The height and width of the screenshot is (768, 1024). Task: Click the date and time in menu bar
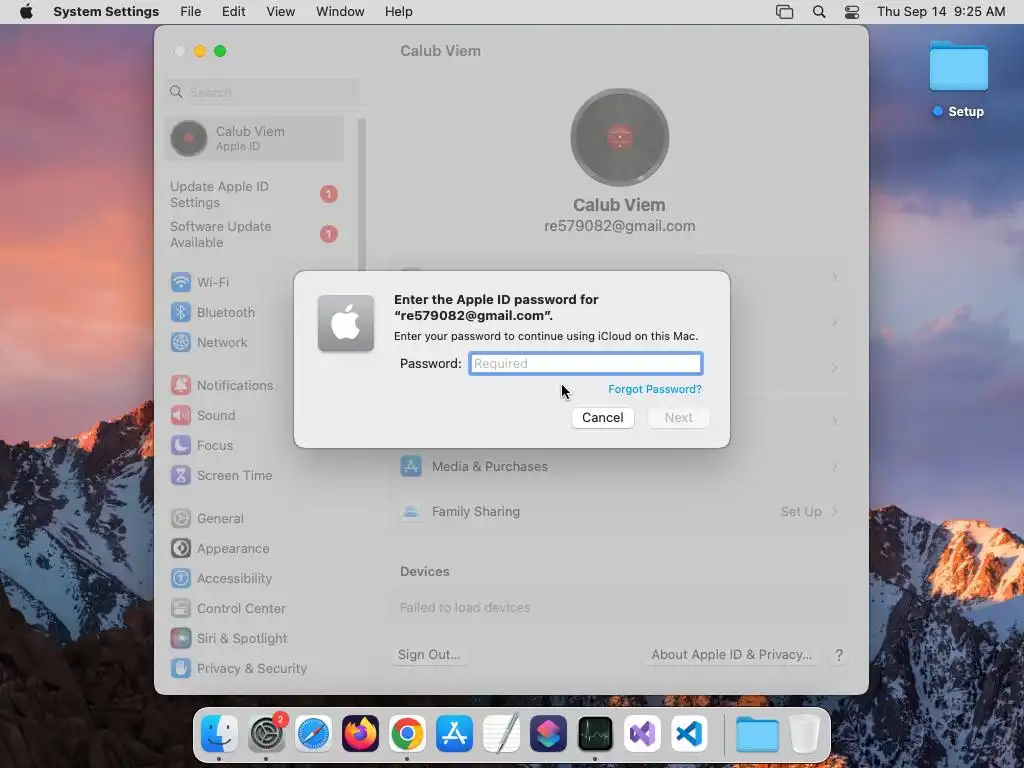[x=940, y=12]
